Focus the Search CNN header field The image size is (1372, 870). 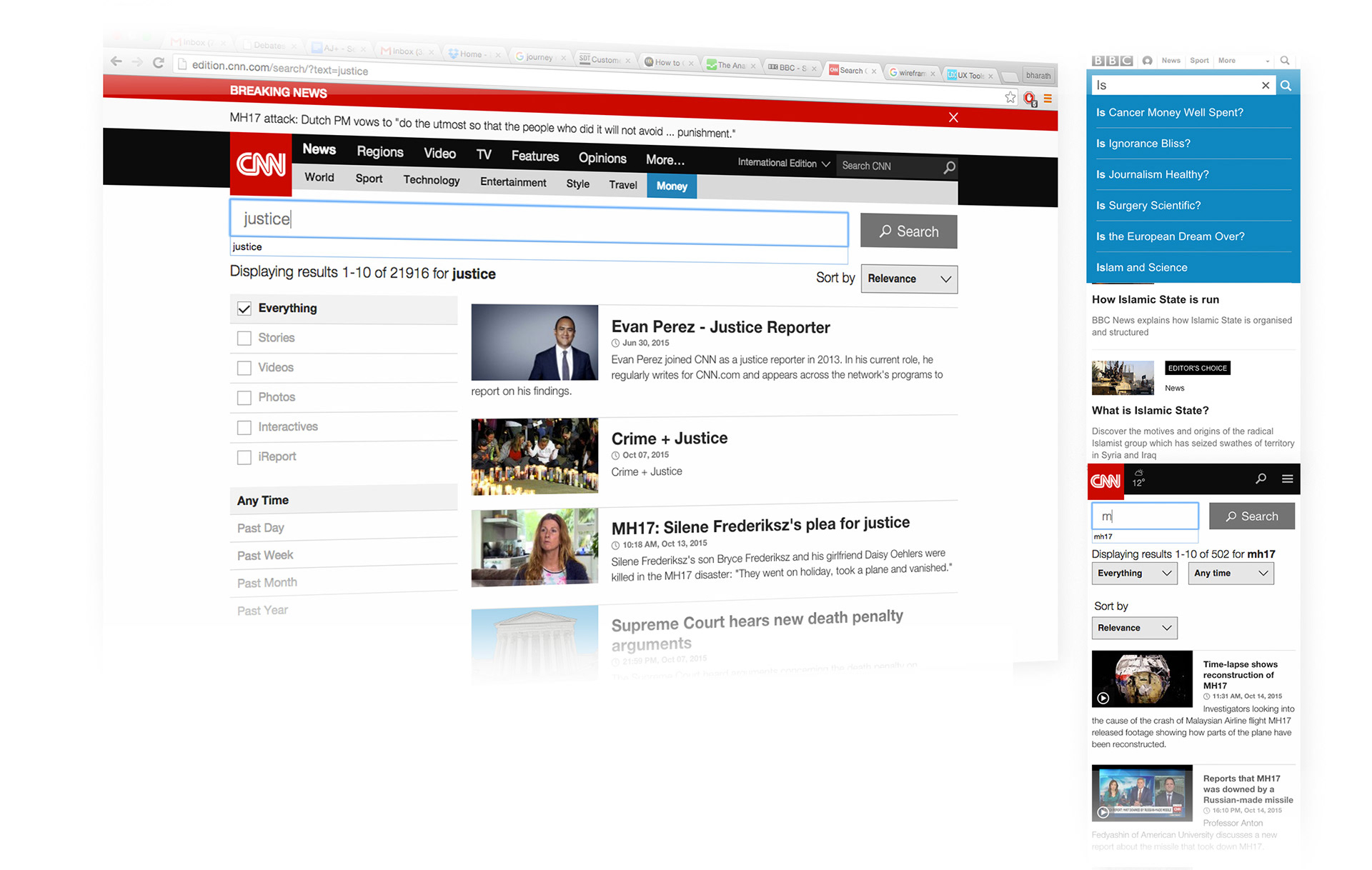tap(890, 166)
